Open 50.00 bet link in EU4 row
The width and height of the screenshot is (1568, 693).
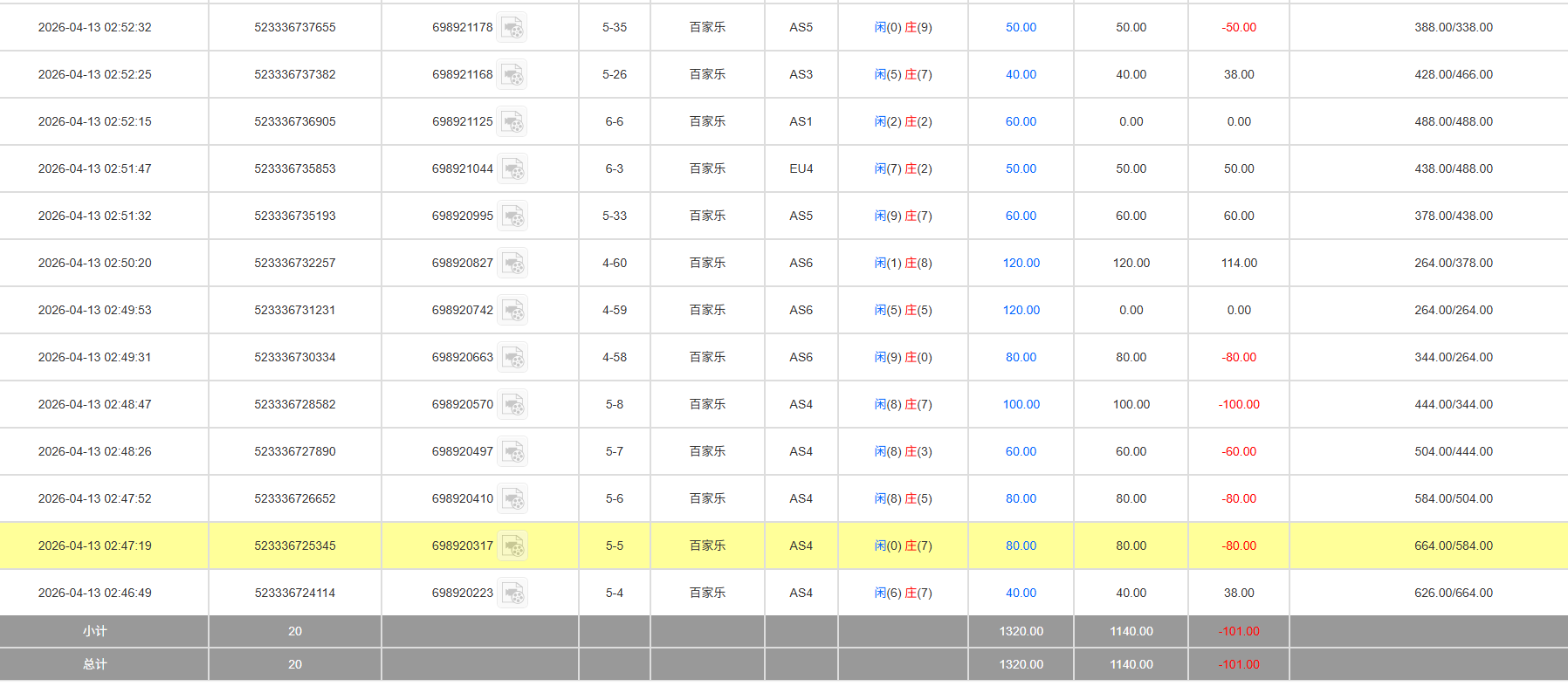coord(1021,169)
